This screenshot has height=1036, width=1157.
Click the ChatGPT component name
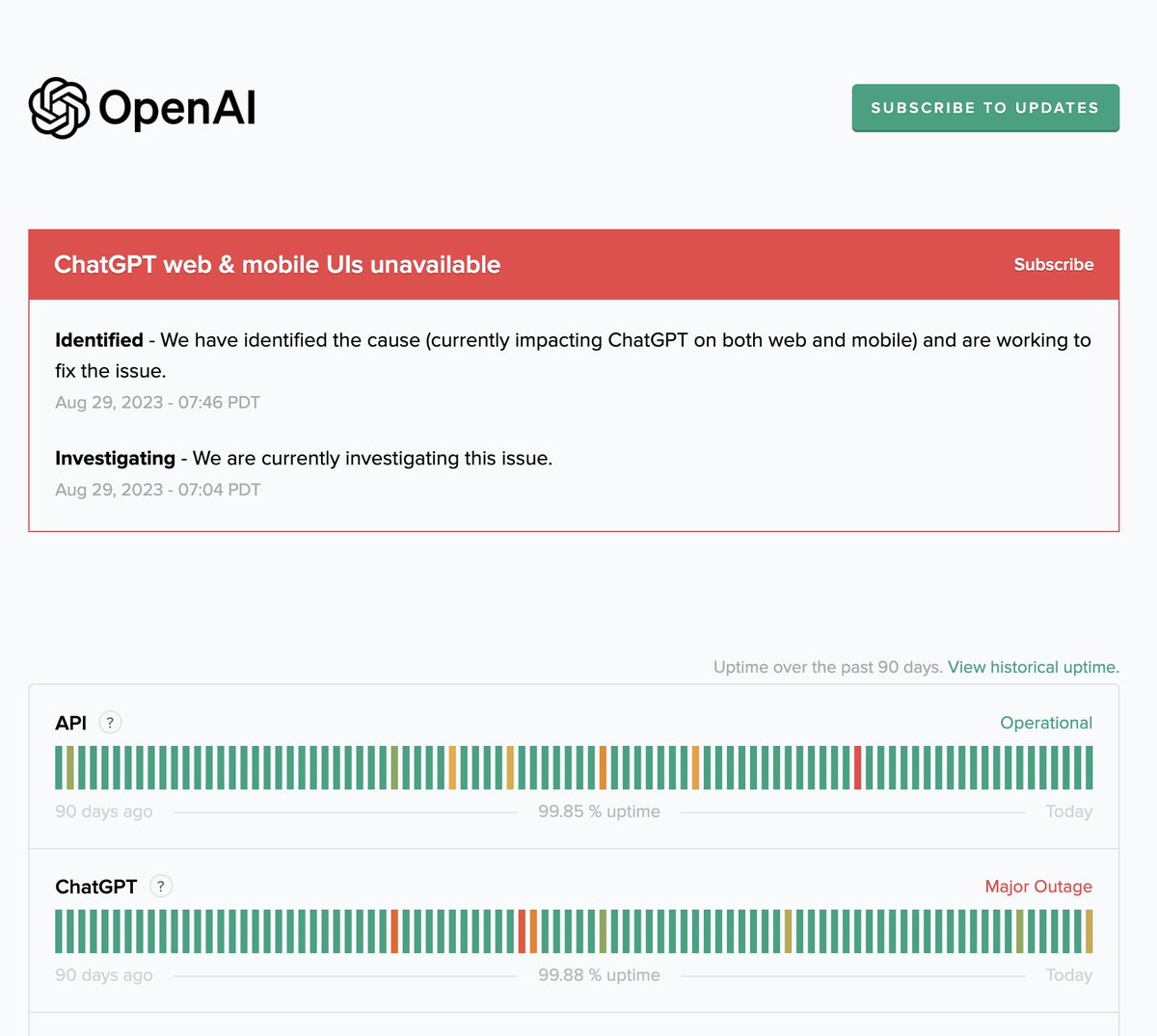click(x=96, y=887)
